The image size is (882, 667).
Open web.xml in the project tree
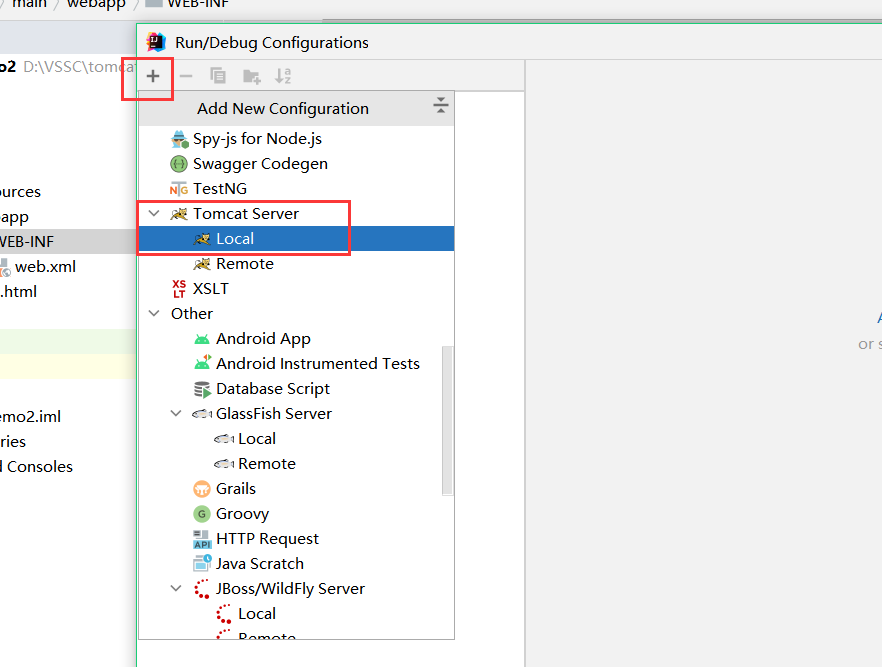(45, 267)
